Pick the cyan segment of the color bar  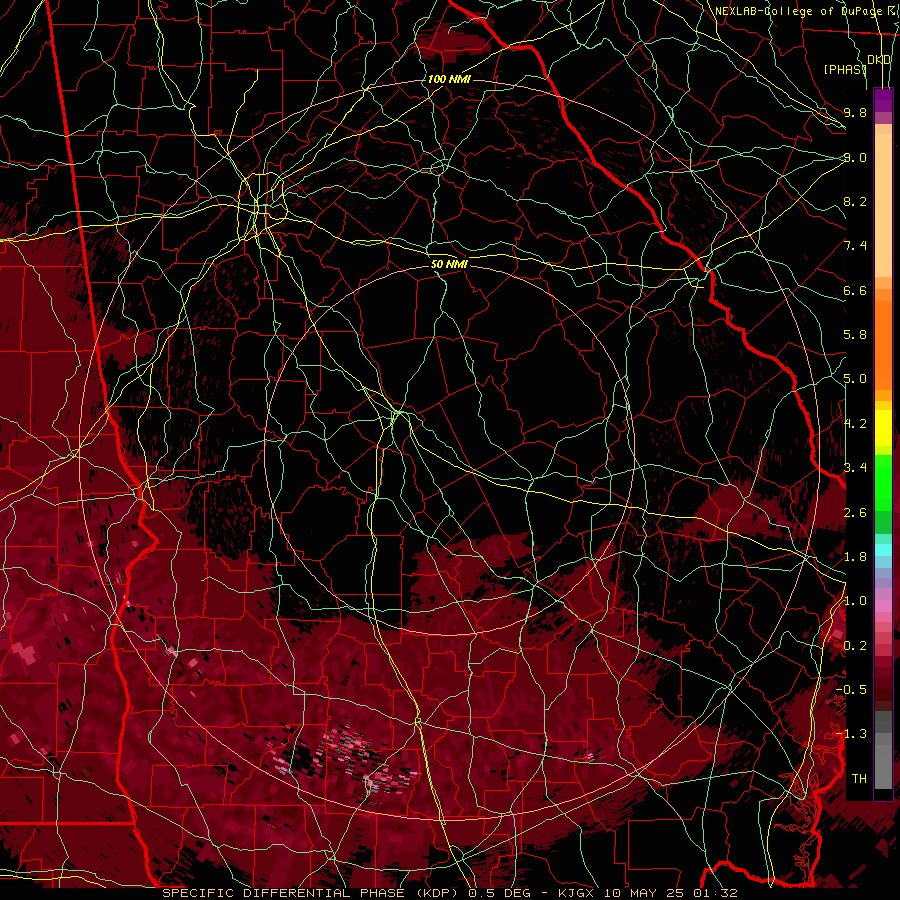pyautogui.click(x=883, y=549)
